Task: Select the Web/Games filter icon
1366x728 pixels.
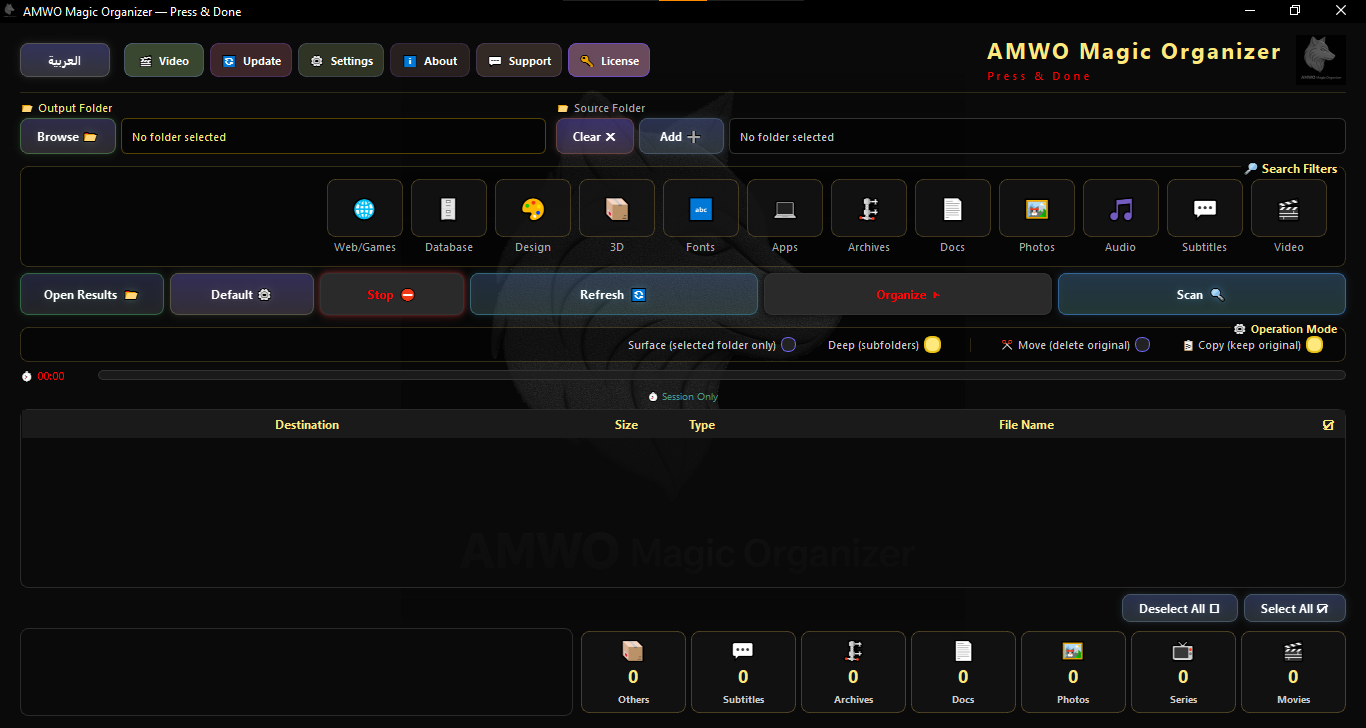Action: (x=365, y=209)
